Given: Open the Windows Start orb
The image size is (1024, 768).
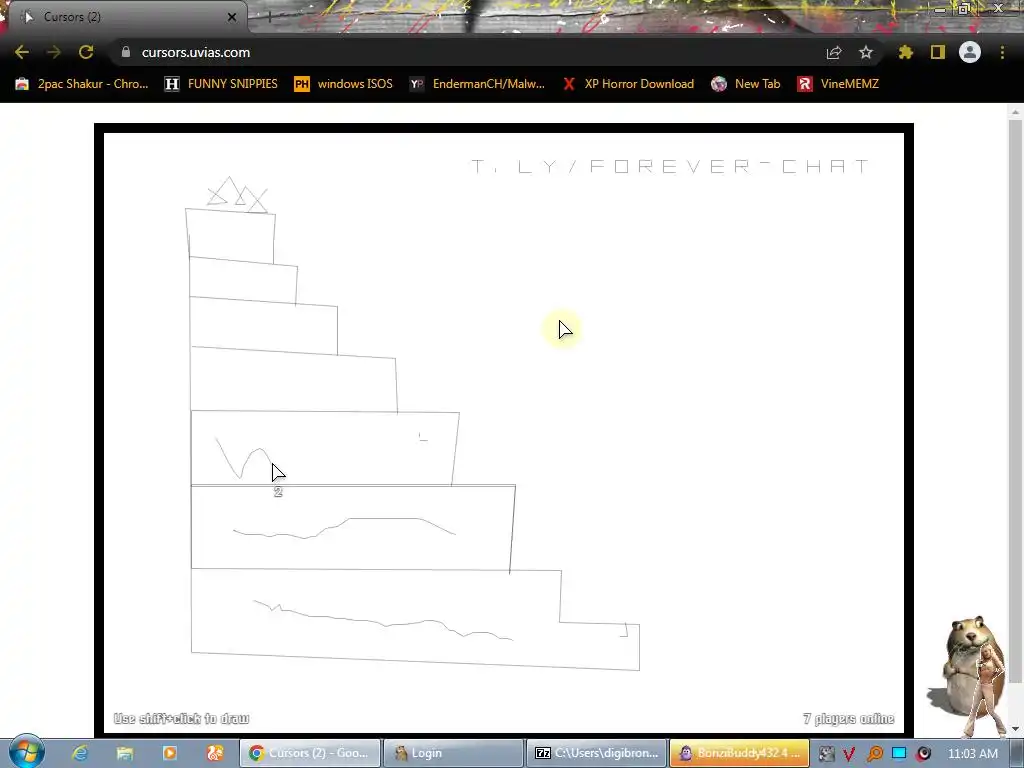Looking at the screenshot, I should pyautogui.click(x=26, y=752).
